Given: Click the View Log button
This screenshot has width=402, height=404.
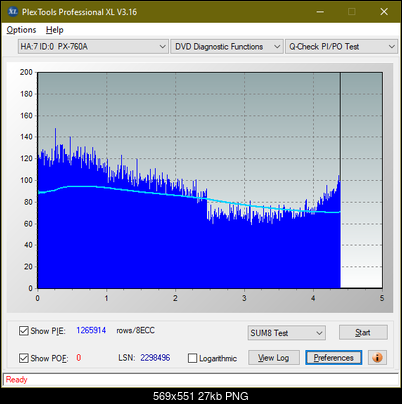Looking at the screenshot, I should point(274,358).
